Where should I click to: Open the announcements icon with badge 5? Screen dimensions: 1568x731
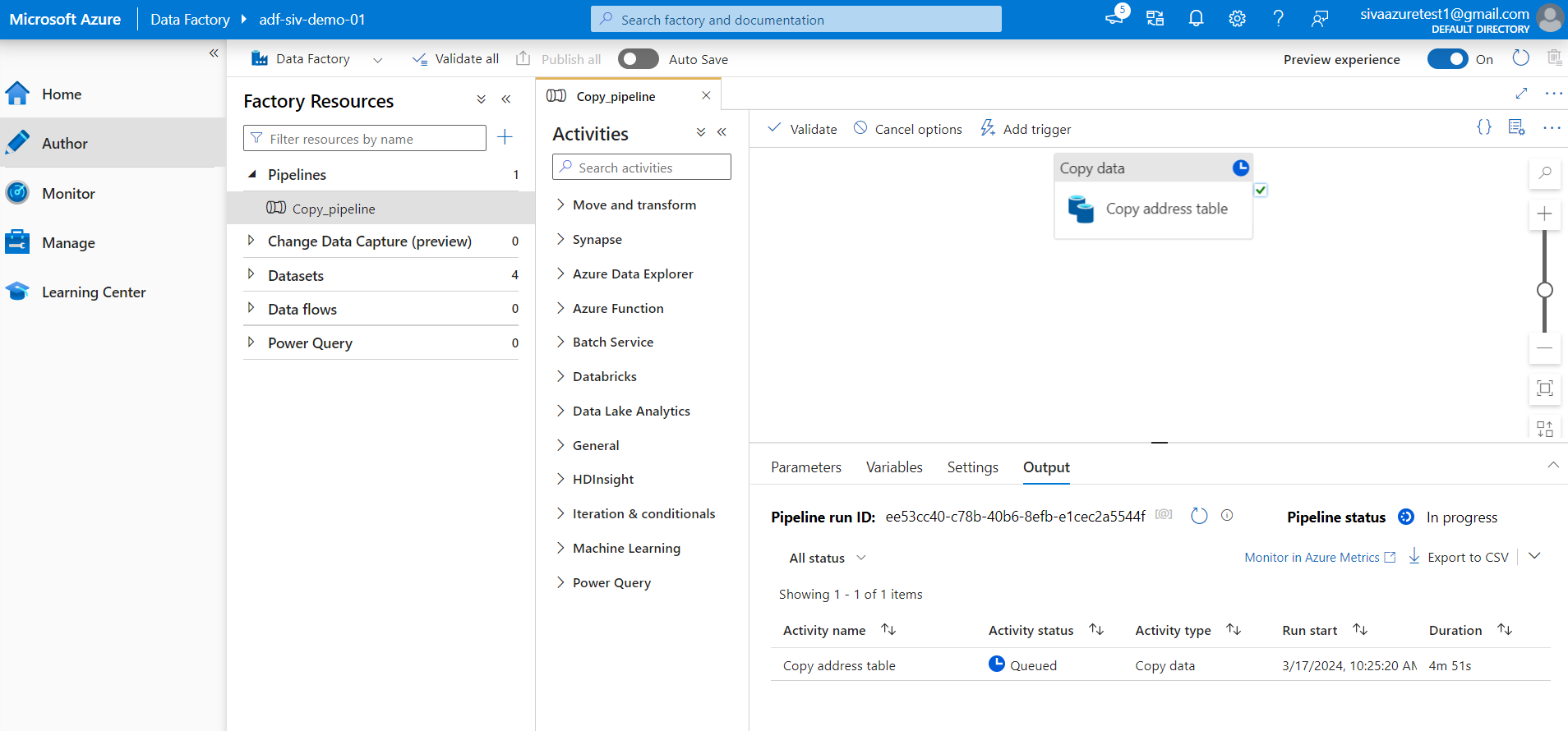tap(1116, 16)
